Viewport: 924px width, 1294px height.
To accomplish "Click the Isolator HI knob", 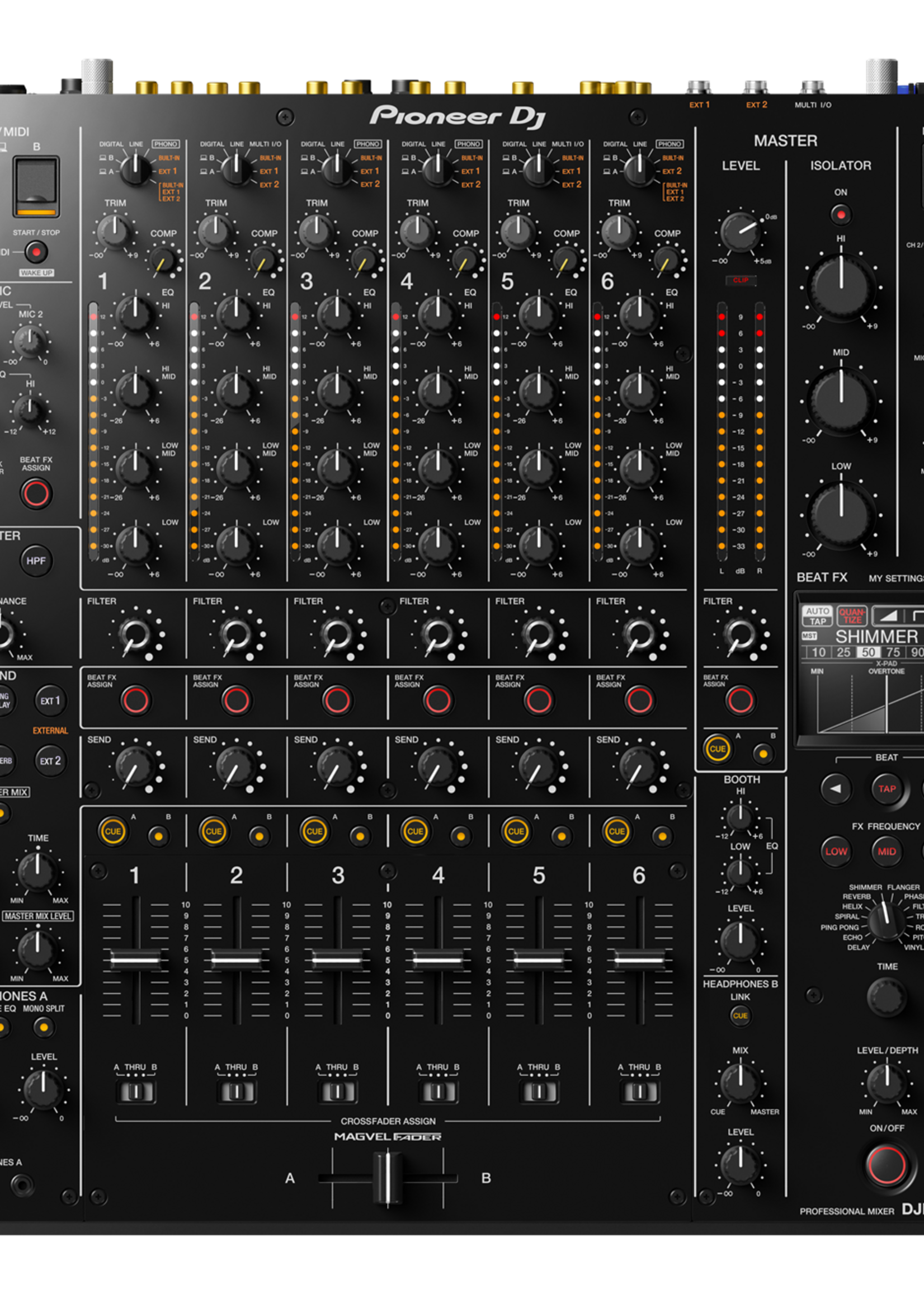I will click(841, 289).
